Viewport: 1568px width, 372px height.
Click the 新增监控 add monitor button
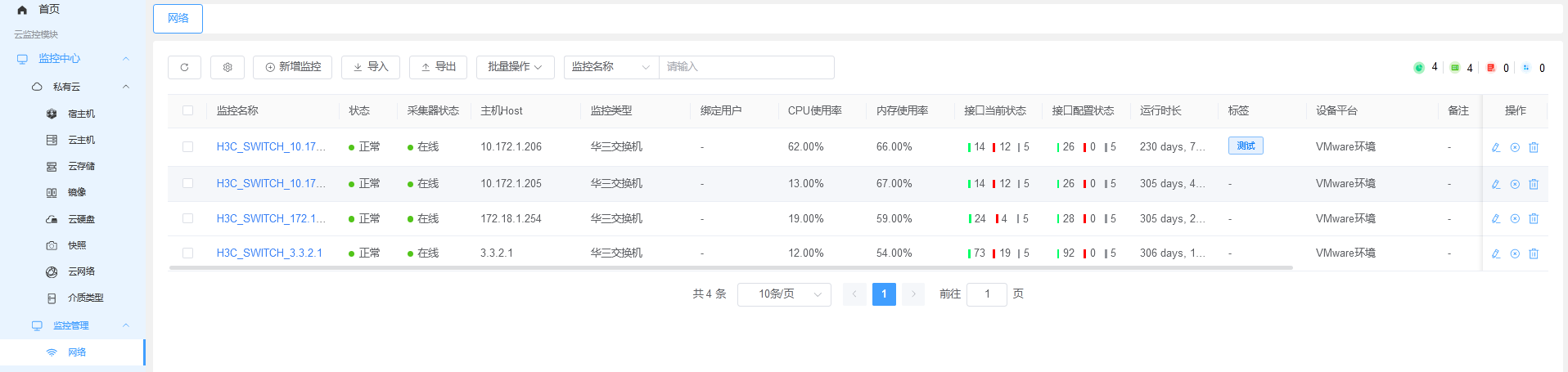(x=292, y=67)
